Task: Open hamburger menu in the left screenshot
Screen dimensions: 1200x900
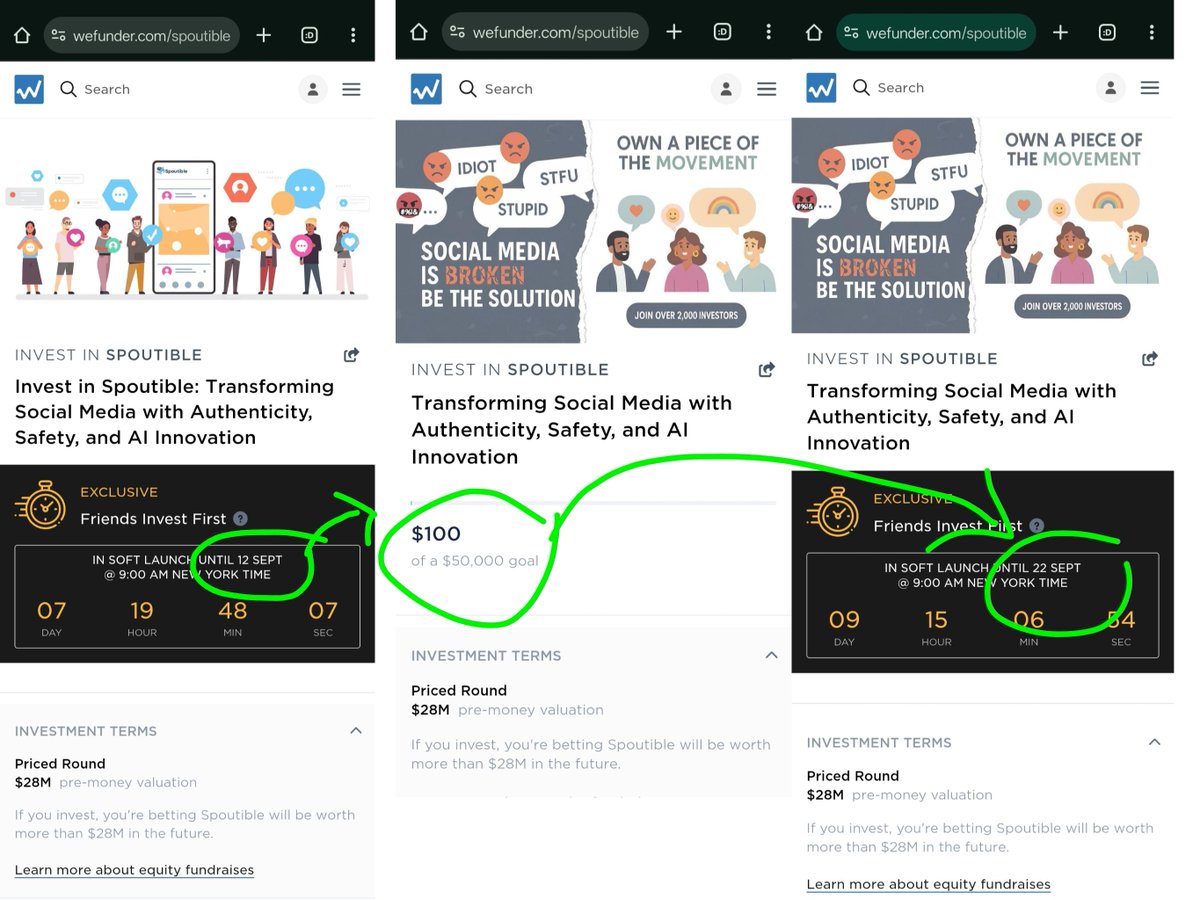Action: [x=351, y=89]
